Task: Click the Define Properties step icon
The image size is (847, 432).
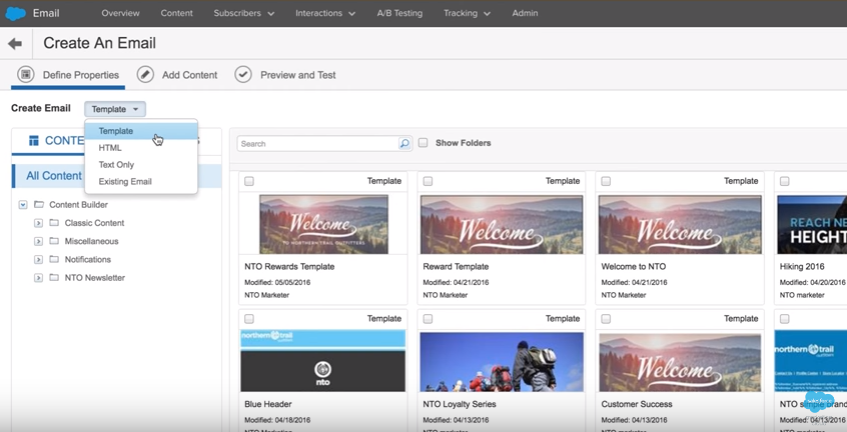Action: click(25, 75)
